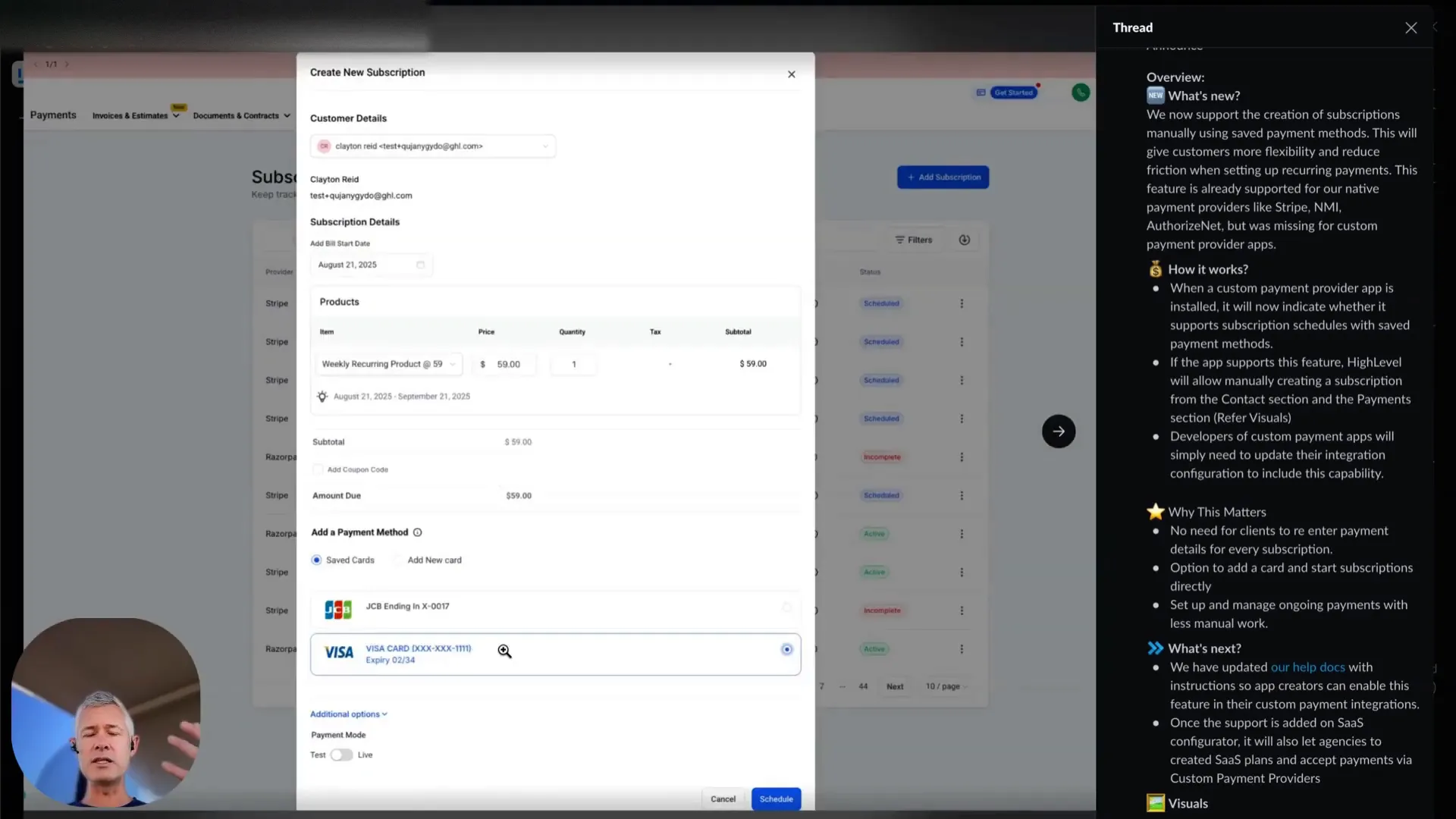The image size is (1456, 819).
Task: Choose the JCB Ending in X-0017 radio
Action: [x=786, y=607]
